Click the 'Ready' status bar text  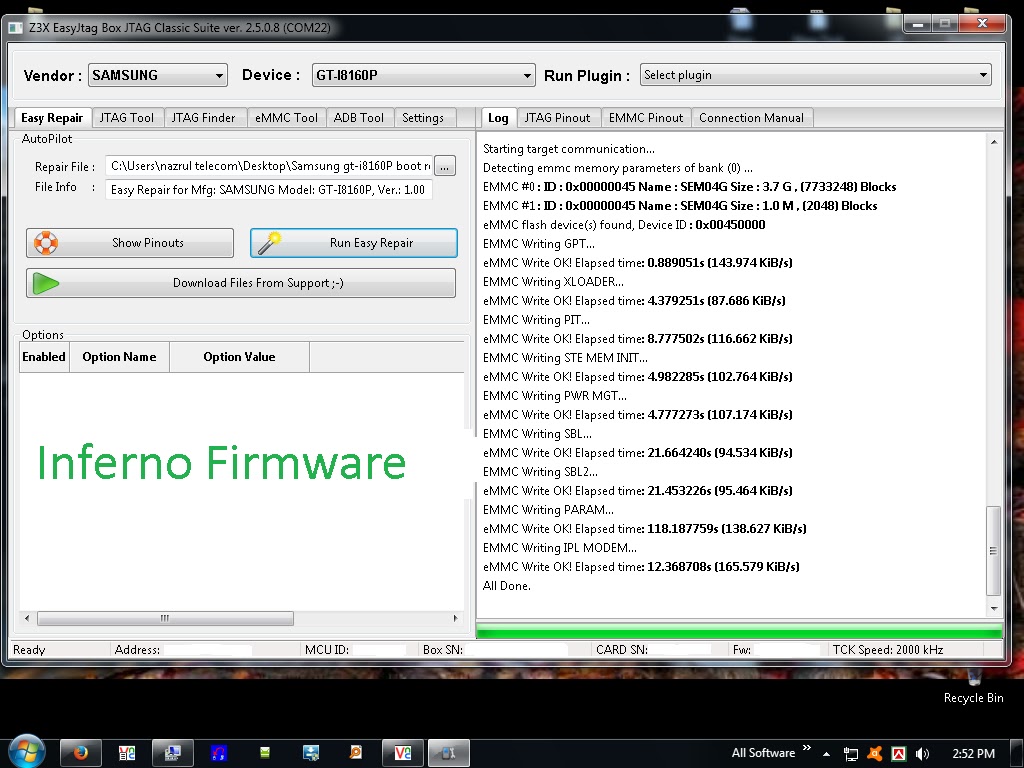tap(29, 649)
